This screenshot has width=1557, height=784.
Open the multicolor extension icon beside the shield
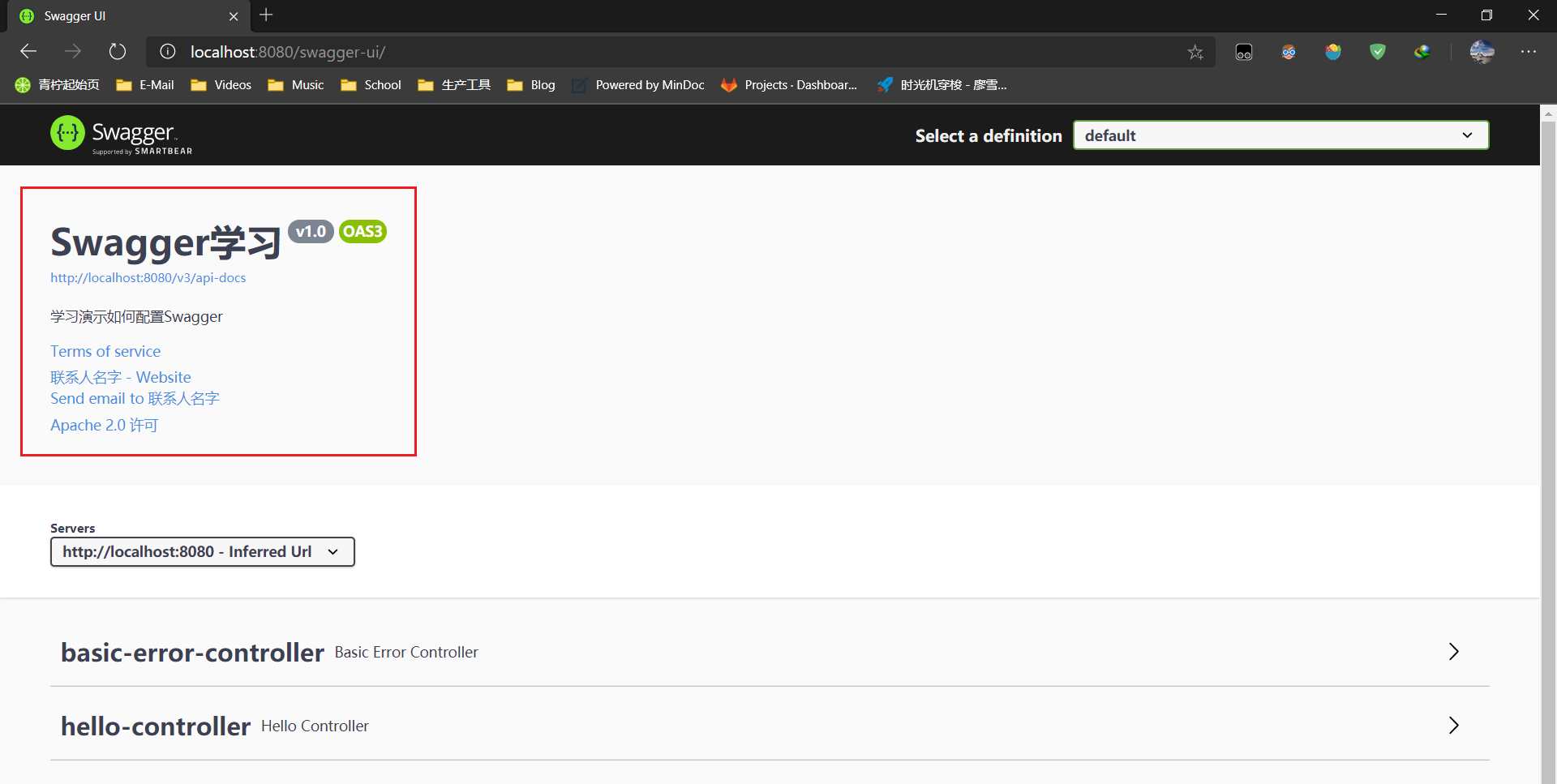[x=1422, y=53]
